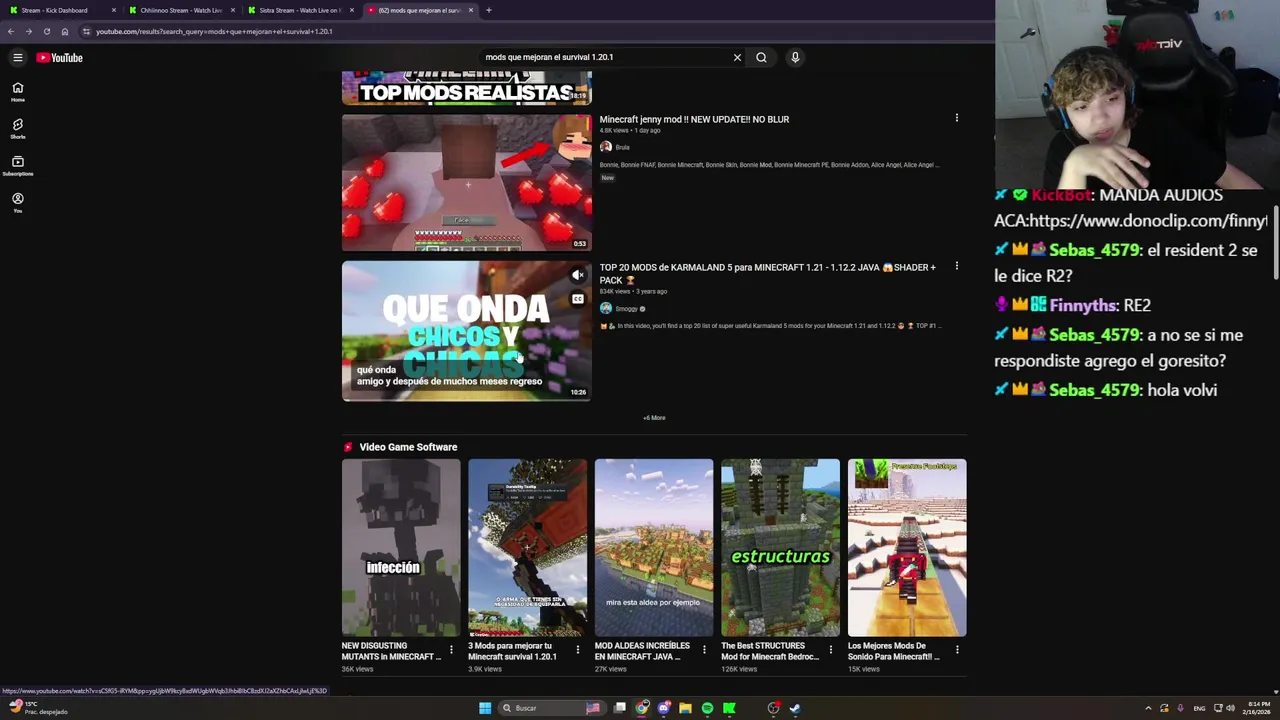Open The Best STRUCTURES Mod title
The image size is (1280, 720).
click(770, 651)
